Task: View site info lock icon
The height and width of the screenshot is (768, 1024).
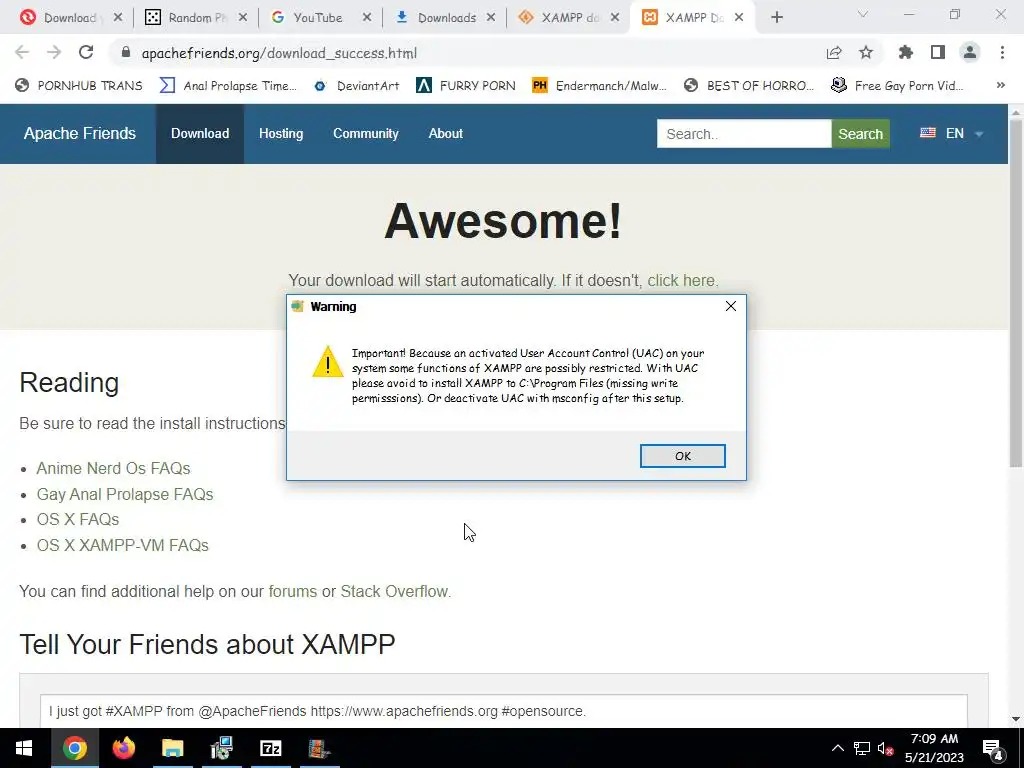Action: pos(127,53)
